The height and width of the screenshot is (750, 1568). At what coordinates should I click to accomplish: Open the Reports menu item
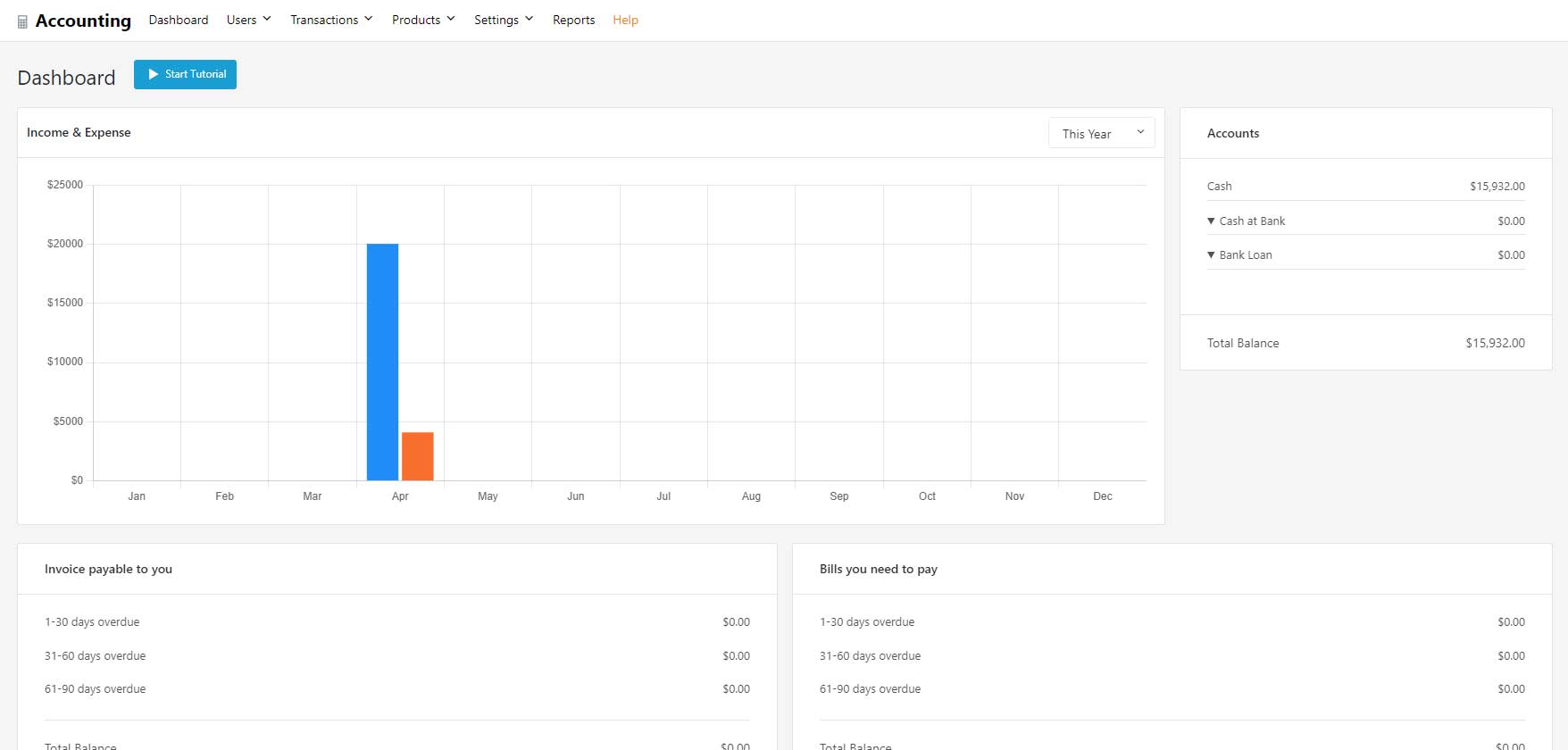pyautogui.click(x=573, y=20)
